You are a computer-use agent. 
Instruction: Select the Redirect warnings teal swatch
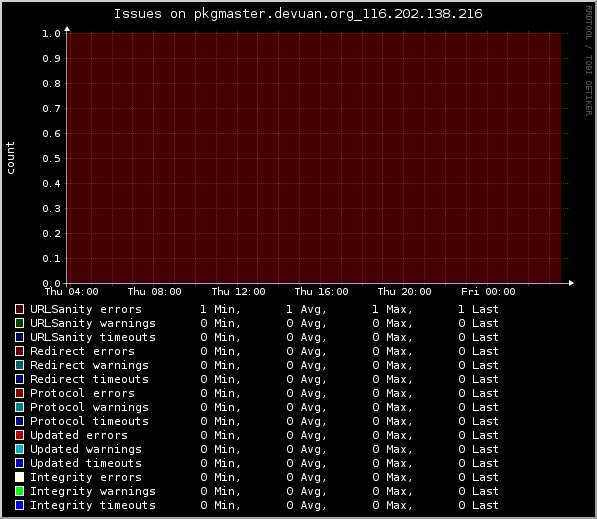coord(19,365)
